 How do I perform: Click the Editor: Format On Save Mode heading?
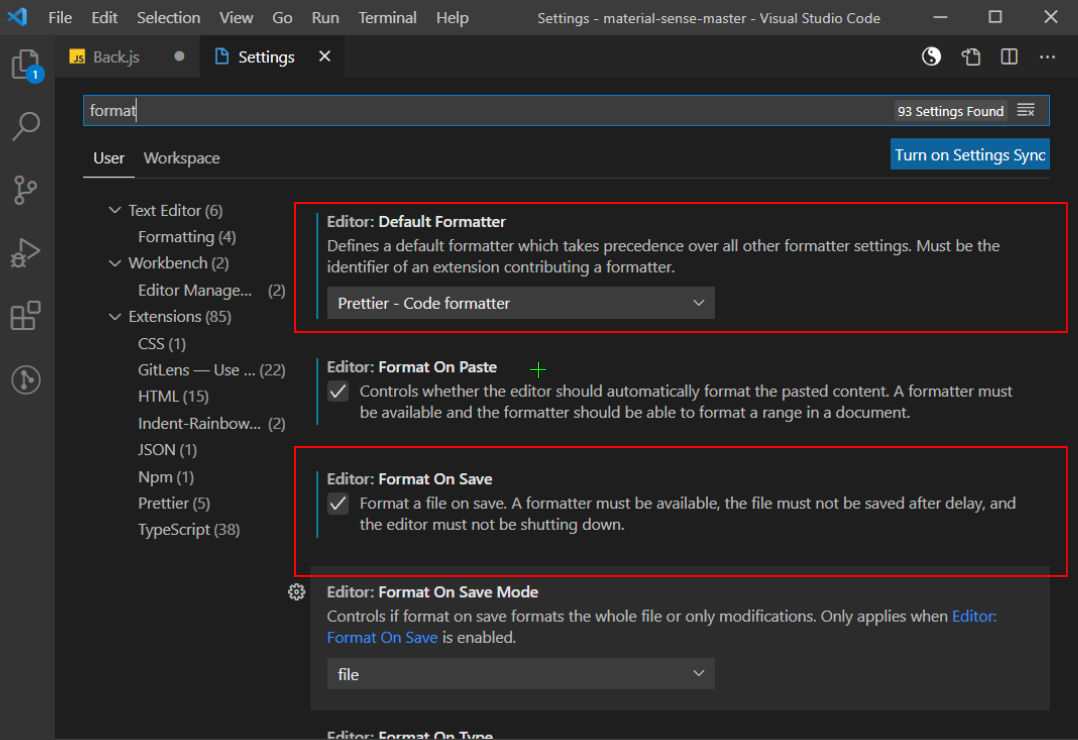(432, 592)
